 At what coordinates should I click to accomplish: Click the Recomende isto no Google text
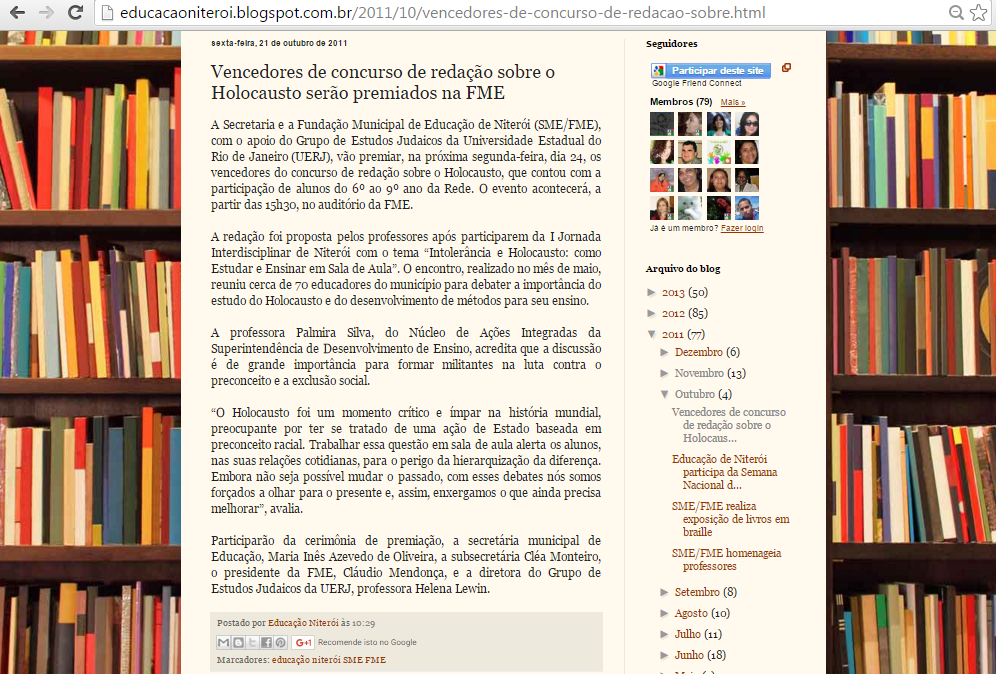click(367, 642)
